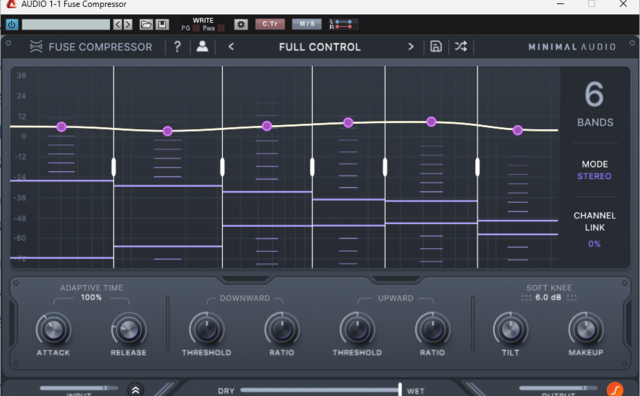
Task: Click the Downward Threshold knob
Action: pos(207,329)
